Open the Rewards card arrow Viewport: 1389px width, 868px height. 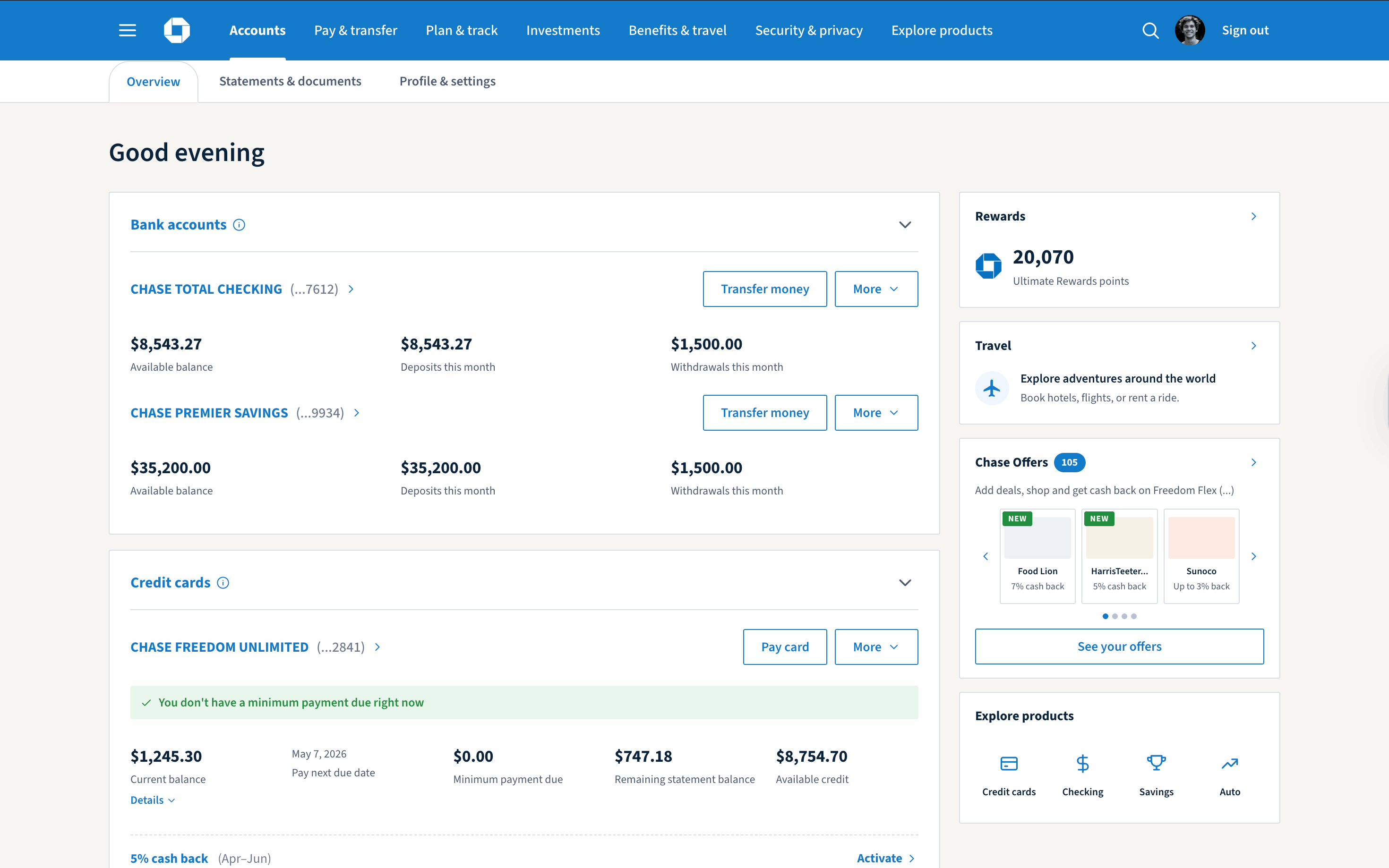tap(1253, 216)
